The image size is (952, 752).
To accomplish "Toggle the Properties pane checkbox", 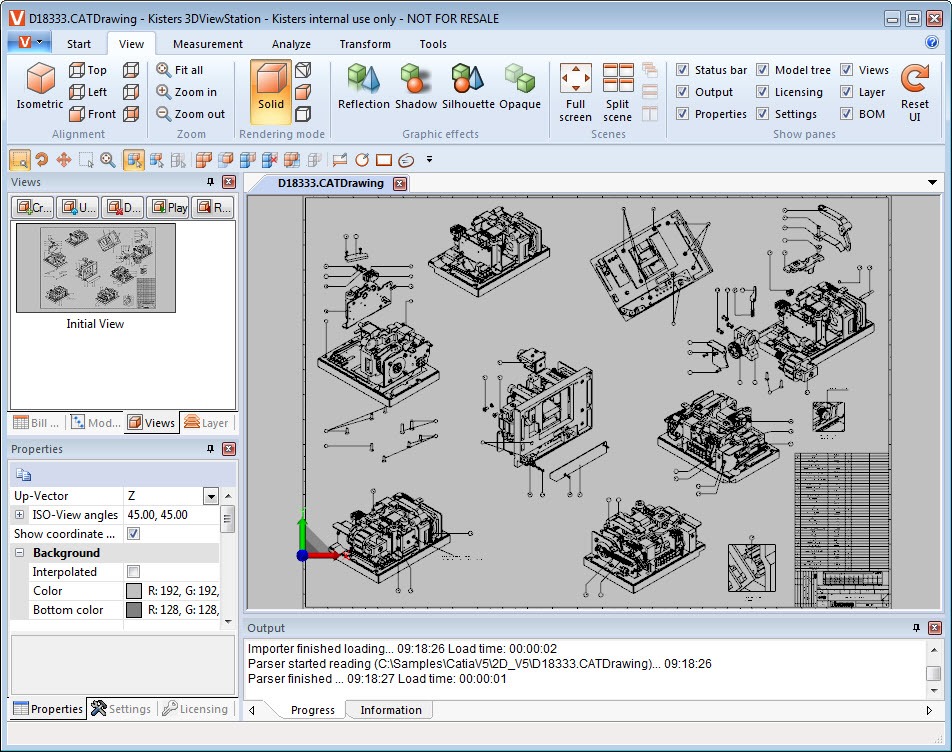I will [682, 113].
